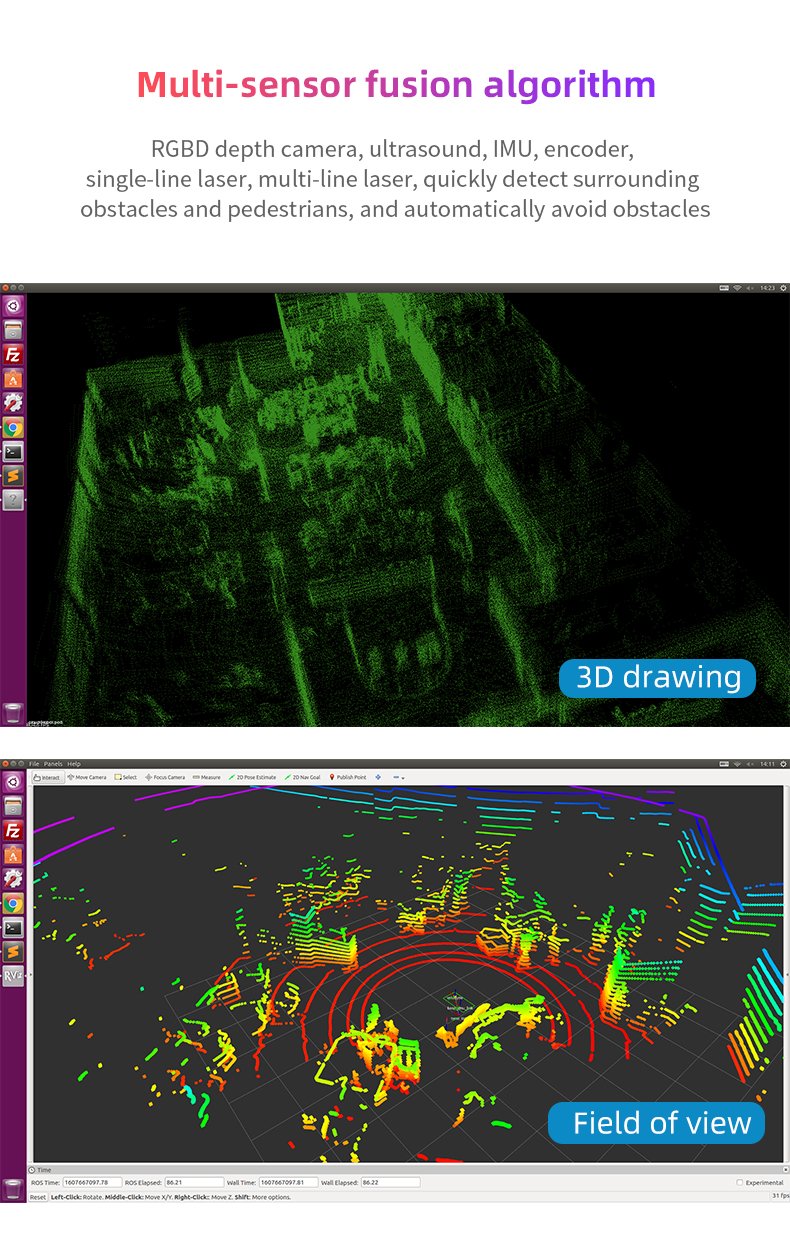Click the Focus Camera tool

(x=165, y=777)
